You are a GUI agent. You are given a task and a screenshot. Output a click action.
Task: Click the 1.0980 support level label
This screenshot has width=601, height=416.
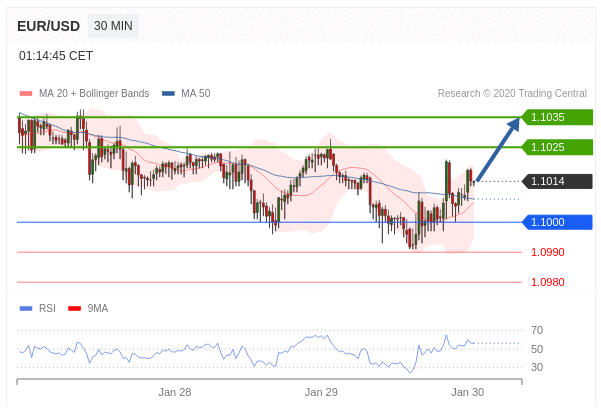(548, 282)
